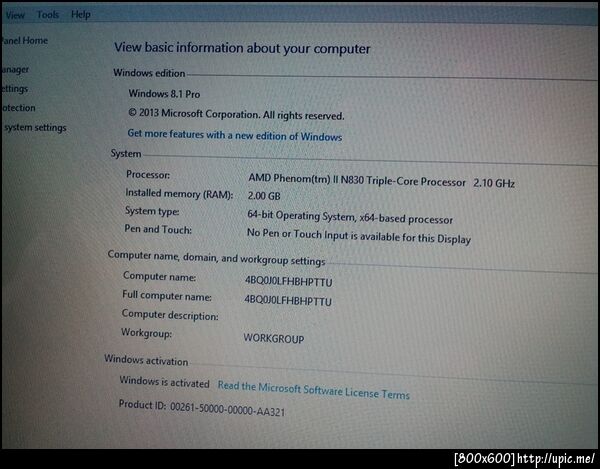The image size is (600, 469).
Task: Click the Windows is activated status text
Action: 165,382
